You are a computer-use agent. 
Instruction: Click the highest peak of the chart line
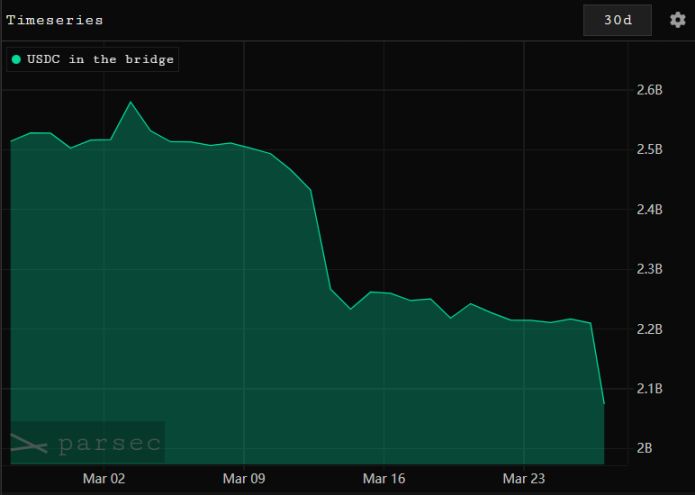point(131,102)
